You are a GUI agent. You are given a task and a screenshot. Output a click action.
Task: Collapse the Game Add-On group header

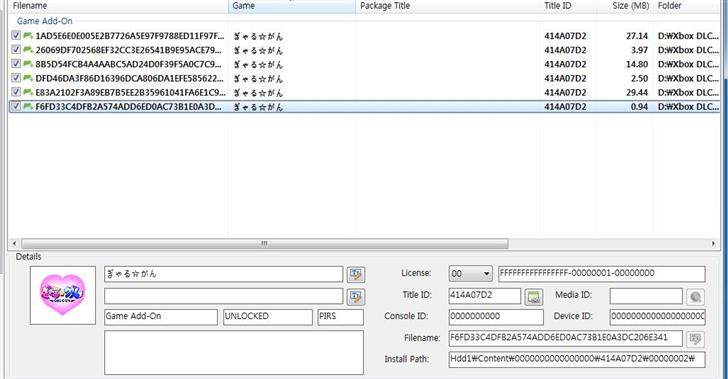(x=45, y=21)
